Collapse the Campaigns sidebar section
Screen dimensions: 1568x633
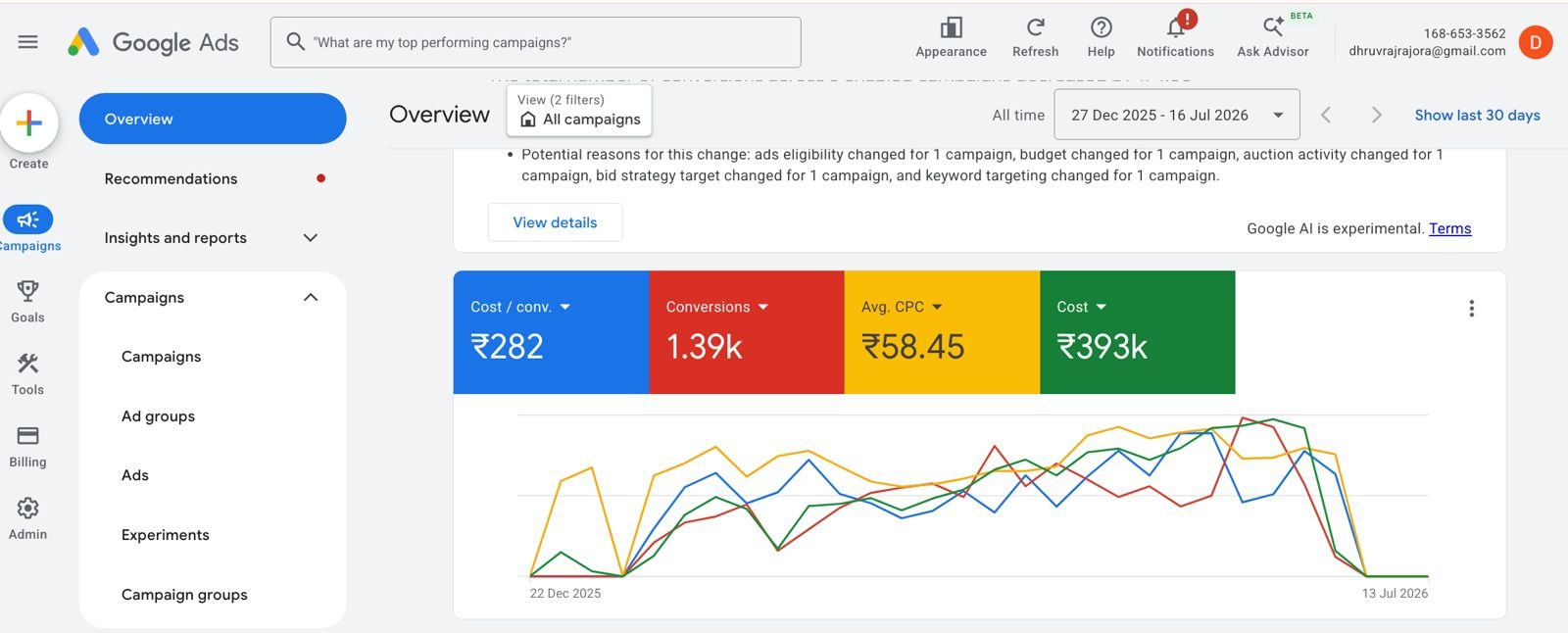311,298
